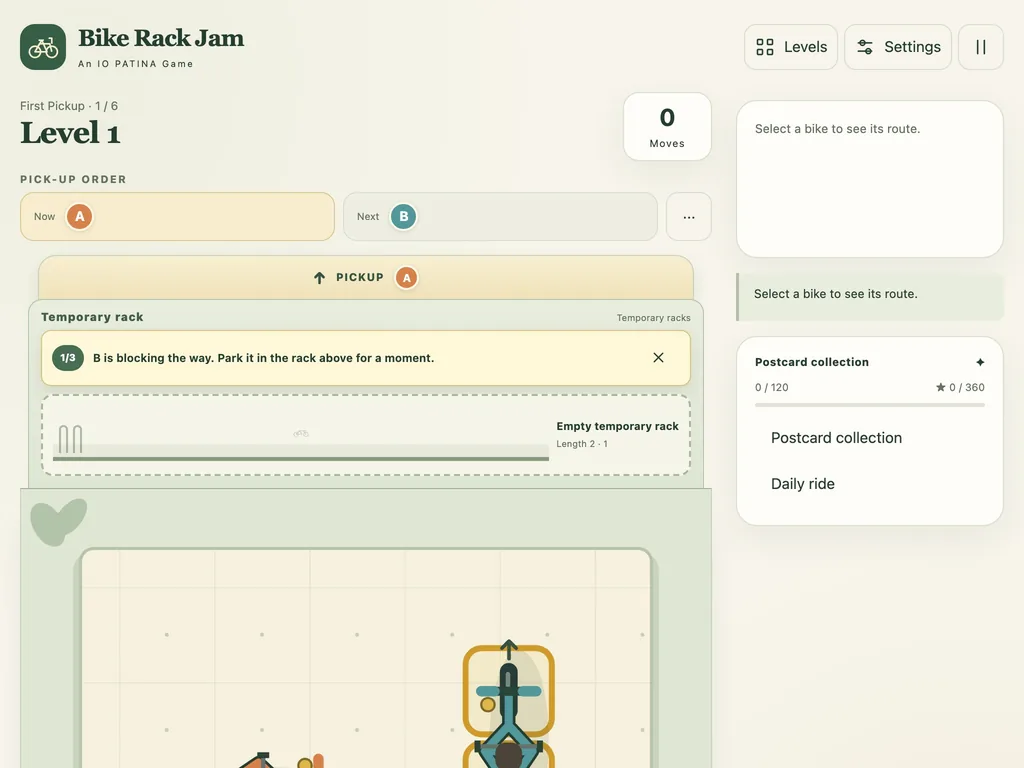Open the Daily ride item
1024x768 pixels.
tap(803, 484)
